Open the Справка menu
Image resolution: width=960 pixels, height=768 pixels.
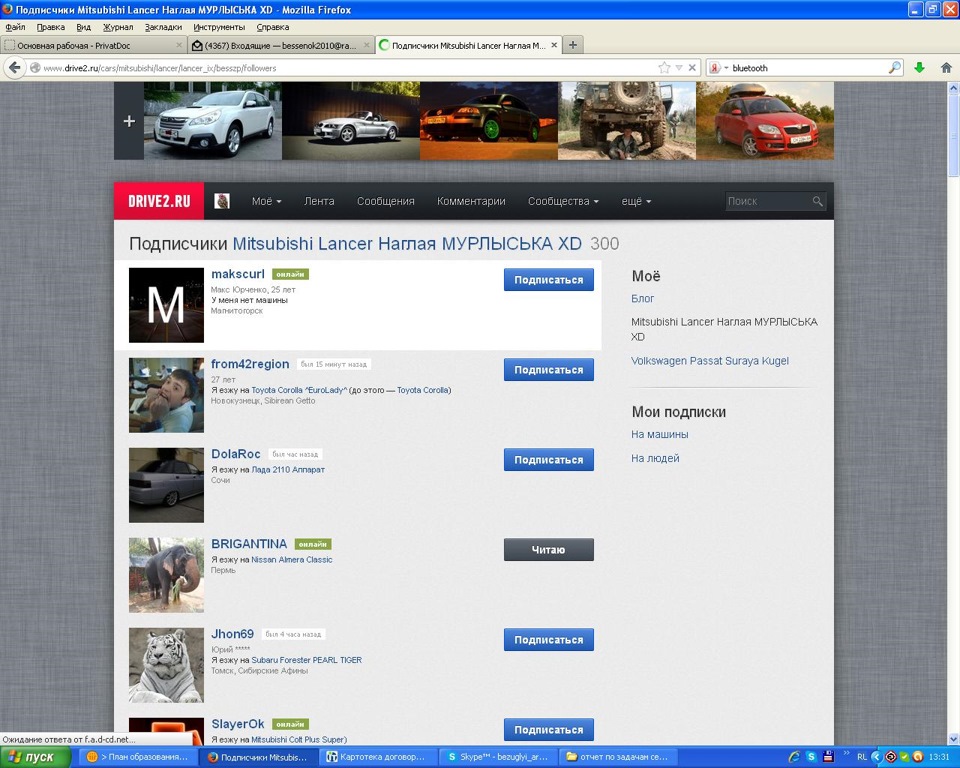pyautogui.click(x=272, y=27)
